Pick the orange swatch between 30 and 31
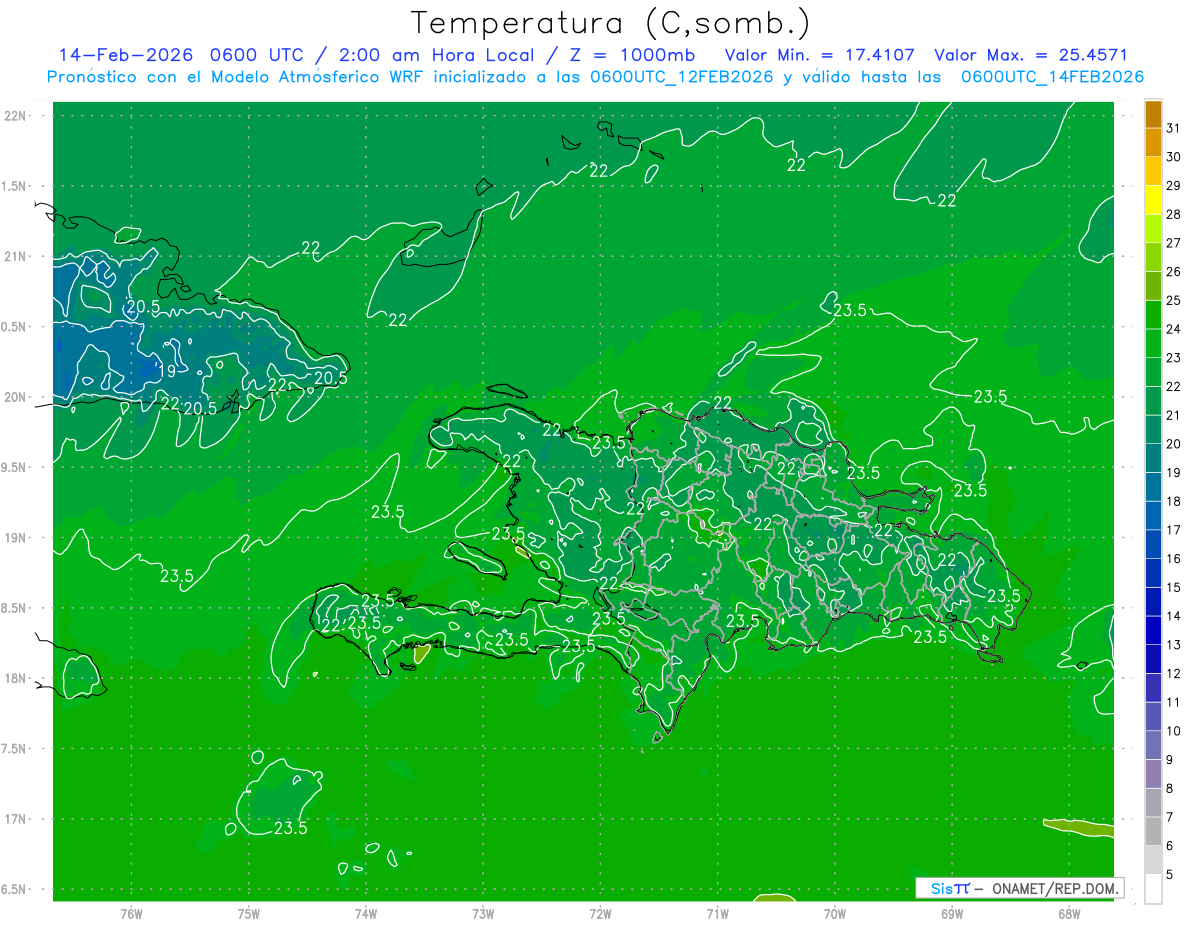This screenshot has width=1200, height=927. [x=1153, y=142]
